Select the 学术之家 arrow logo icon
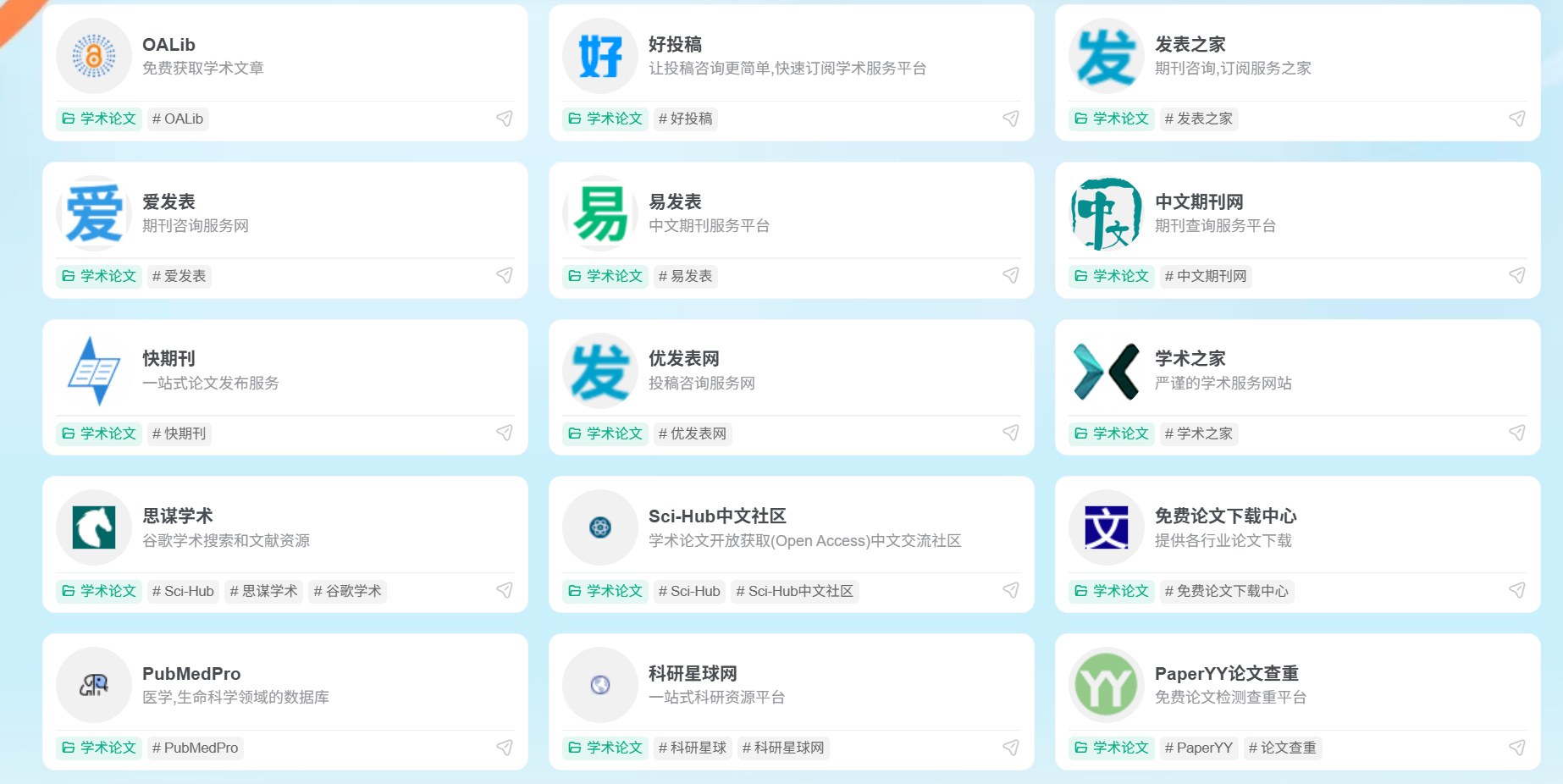Viewport: 1563px width, 784px height. 1106,371
